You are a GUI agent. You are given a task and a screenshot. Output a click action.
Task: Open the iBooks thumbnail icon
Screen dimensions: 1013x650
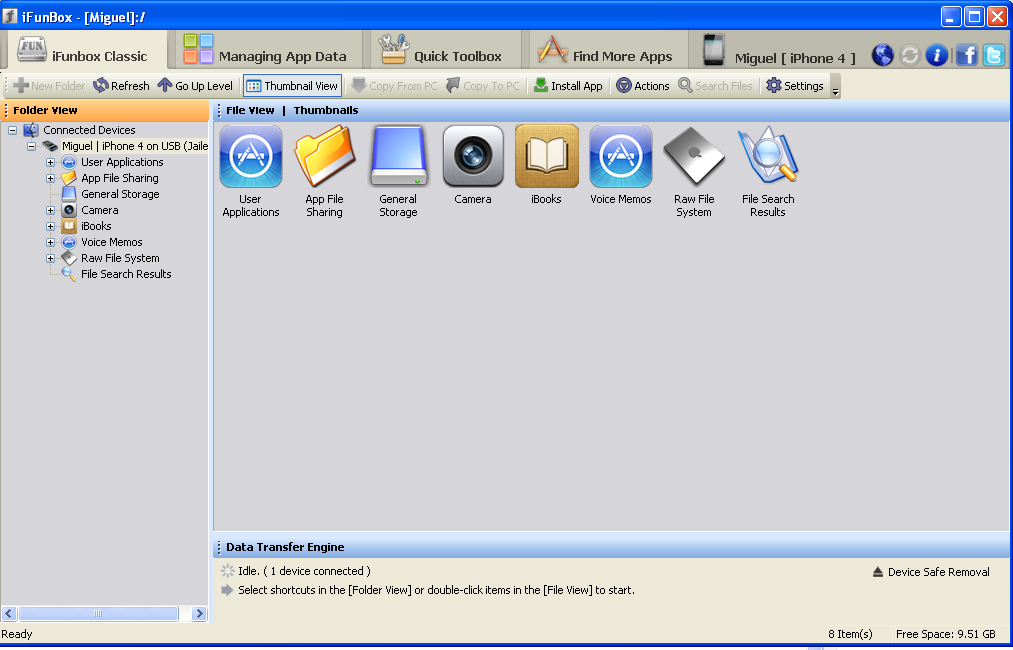click(547, 165)
